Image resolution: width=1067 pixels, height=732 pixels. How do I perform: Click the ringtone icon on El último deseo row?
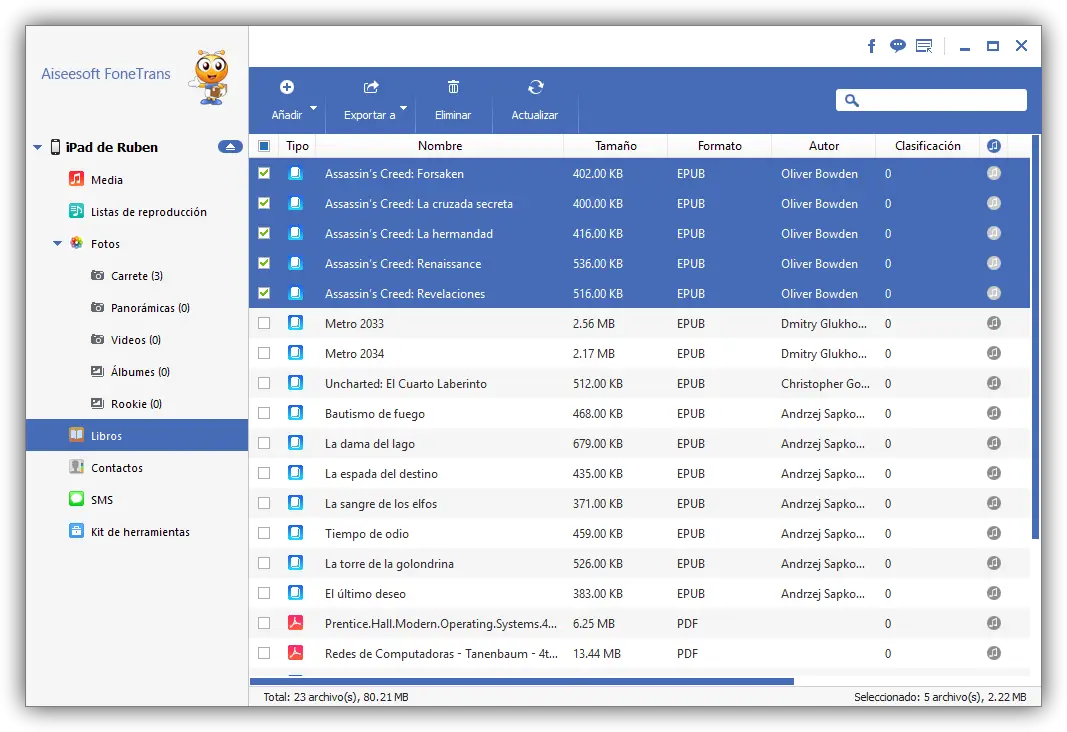(x=994, y=593)
